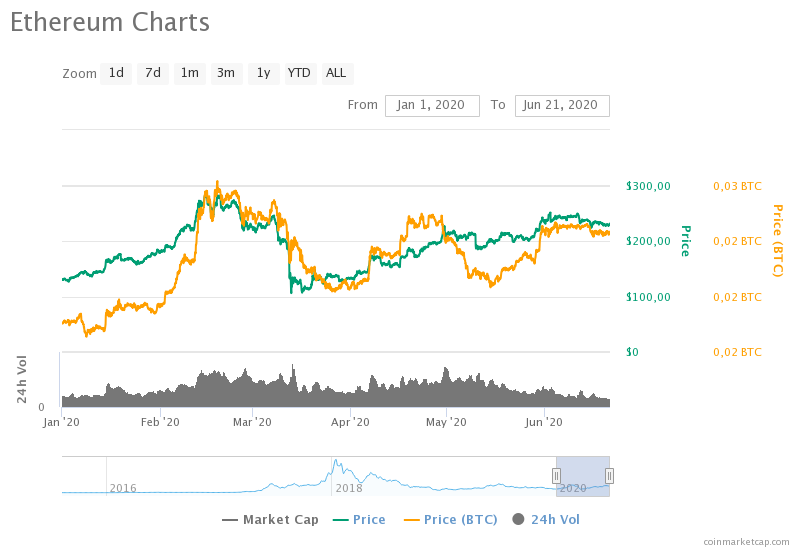Click the $0 price axis label
The height and width of the screenshot is (550, 800).
pyautogui.click(x=632, y=352)
